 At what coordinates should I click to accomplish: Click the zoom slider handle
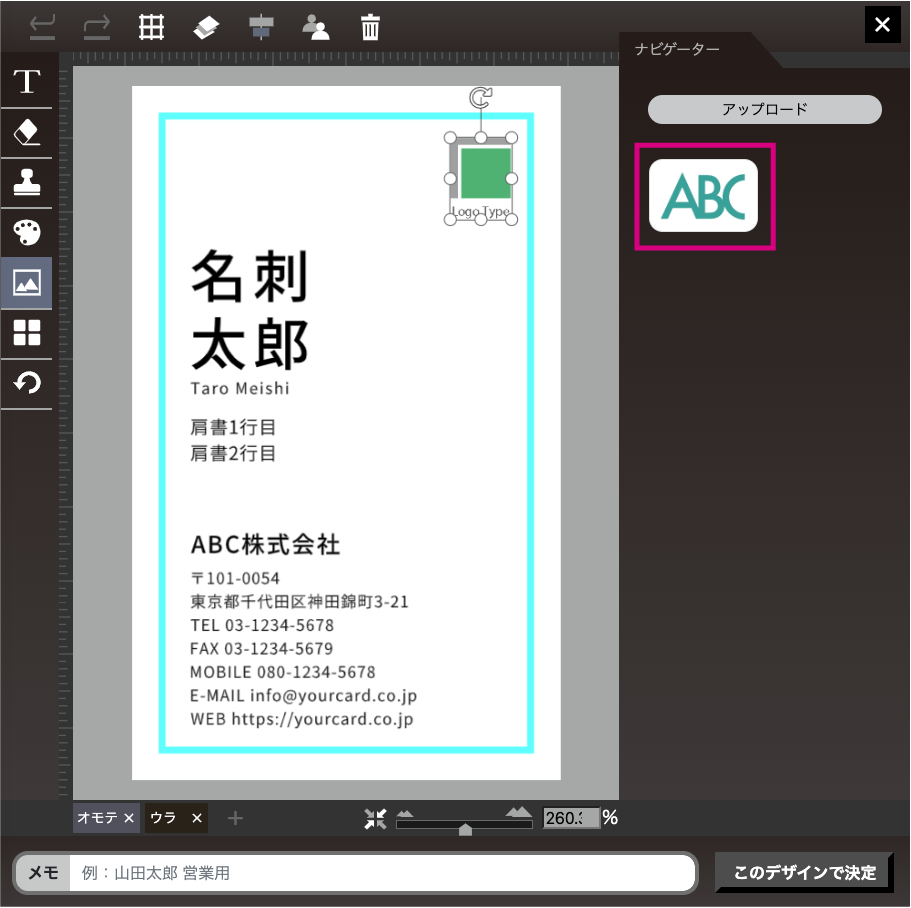[465, 829]
